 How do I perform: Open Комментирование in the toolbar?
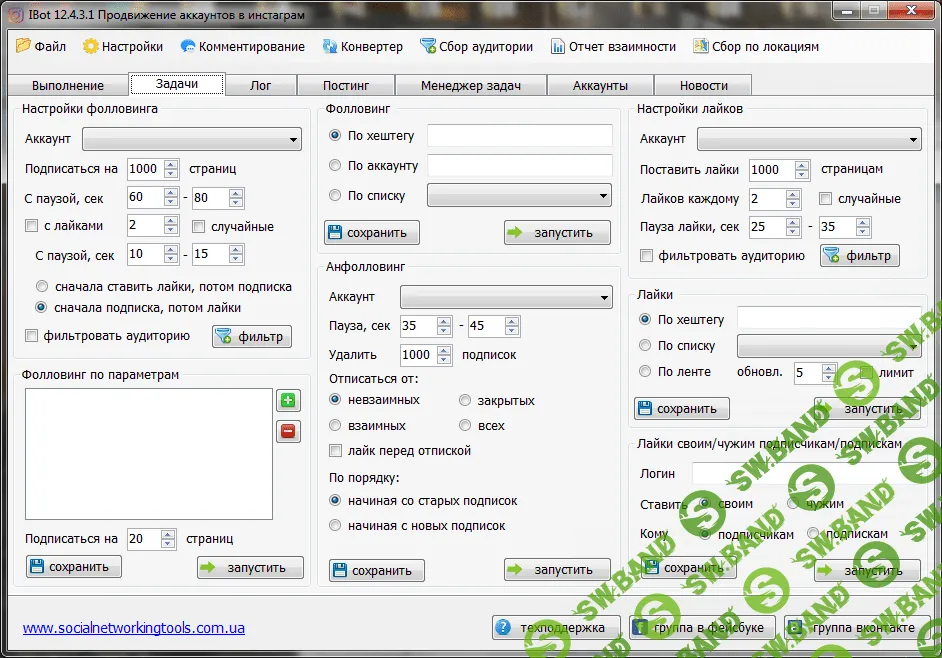coord(242,46)
